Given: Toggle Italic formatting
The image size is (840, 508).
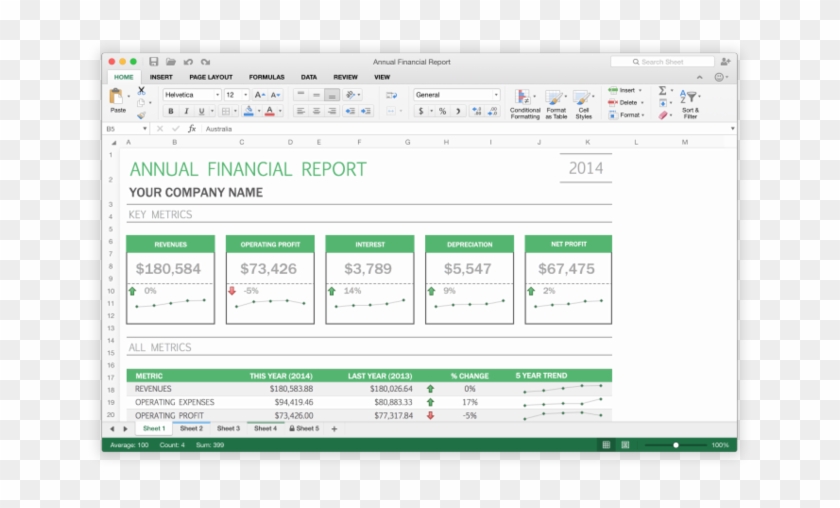Looking at the screenshot, I should pos(186,111).
